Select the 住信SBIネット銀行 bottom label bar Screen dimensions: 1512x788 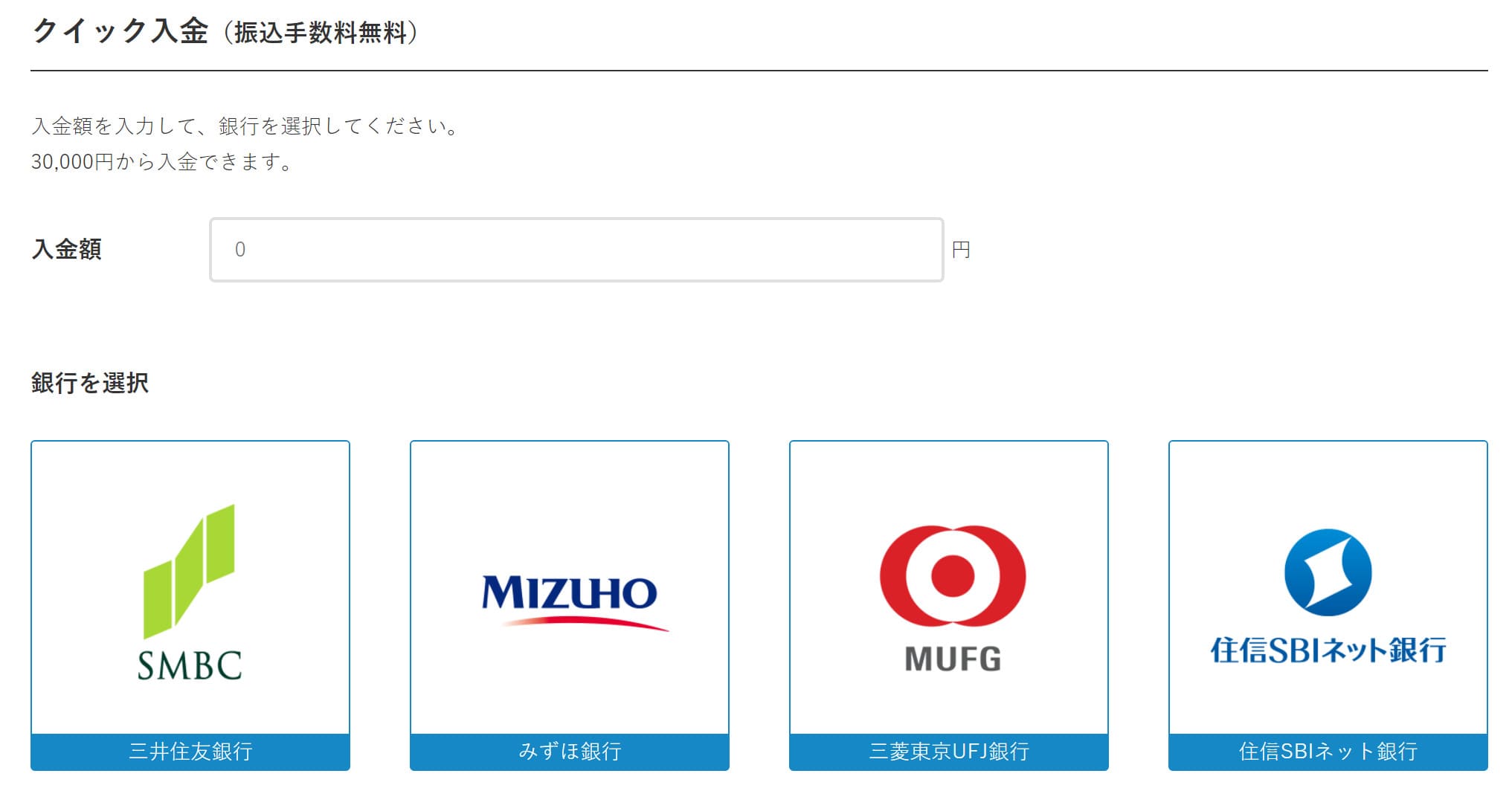[x=1328, y=752]
